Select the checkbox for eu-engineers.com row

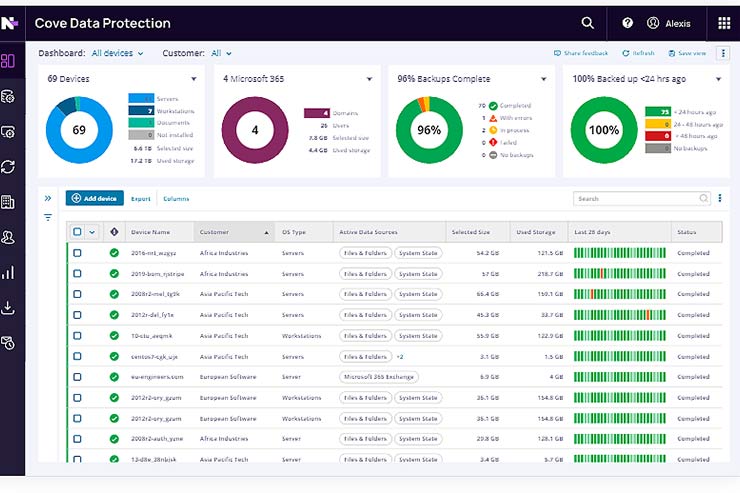78,377
